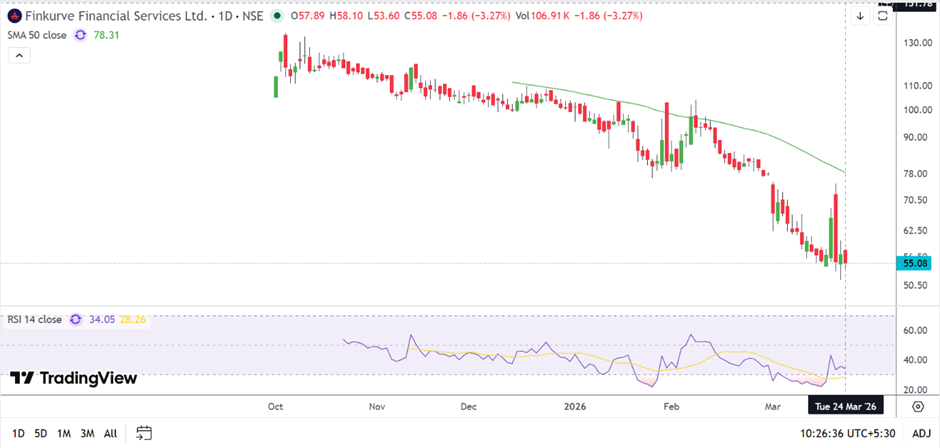Click the SMA 50 refresh icon

point(81,34)
